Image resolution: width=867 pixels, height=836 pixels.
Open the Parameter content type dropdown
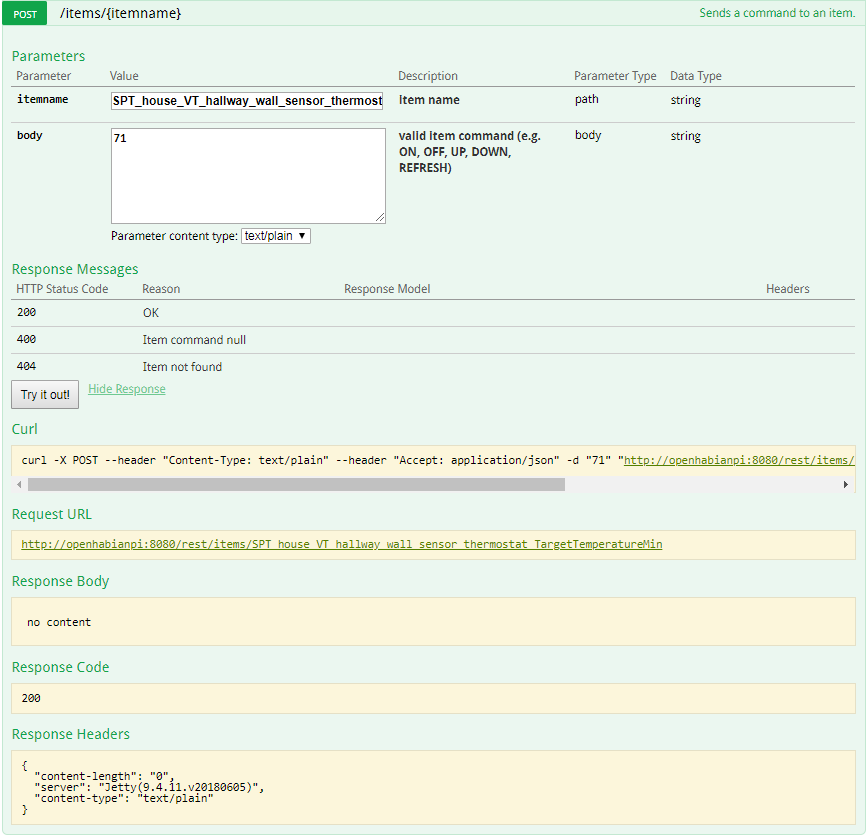click(276, 236)
